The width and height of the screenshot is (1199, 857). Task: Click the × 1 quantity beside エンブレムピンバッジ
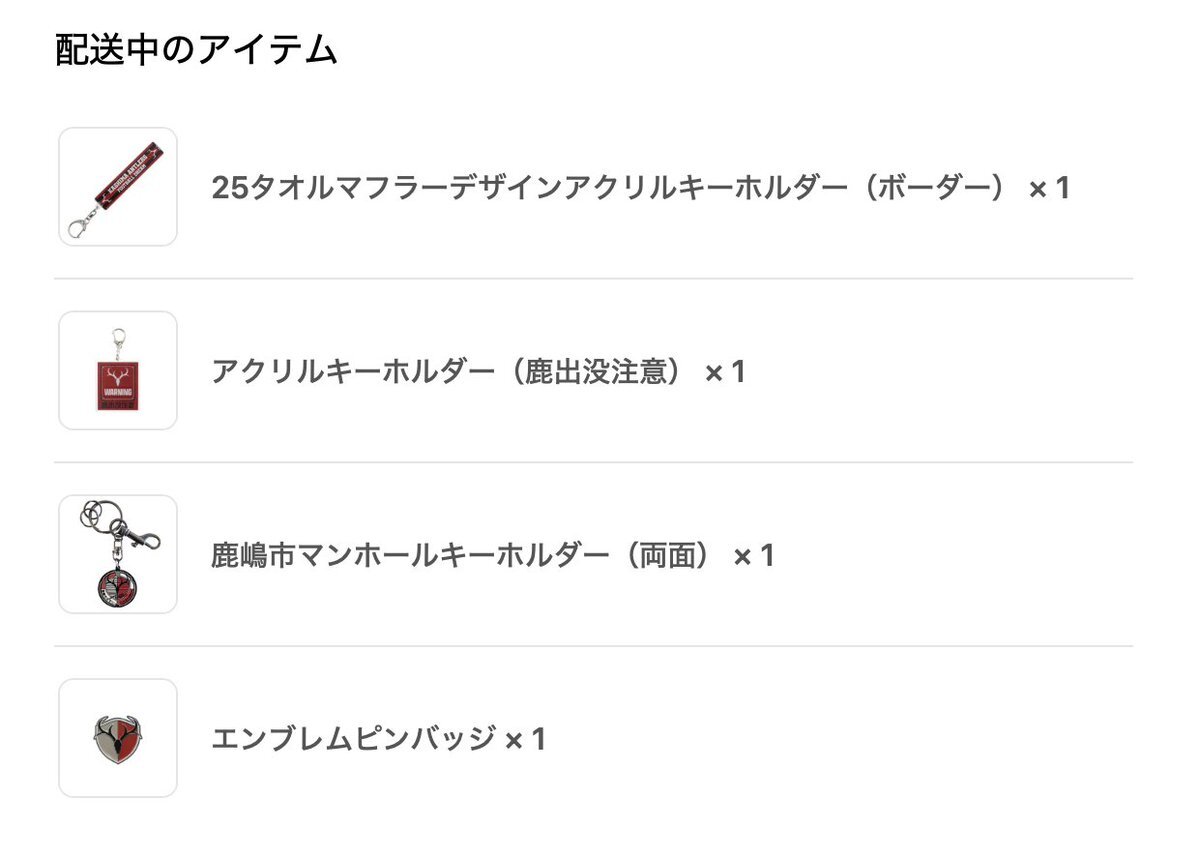[x=525, y=740]
